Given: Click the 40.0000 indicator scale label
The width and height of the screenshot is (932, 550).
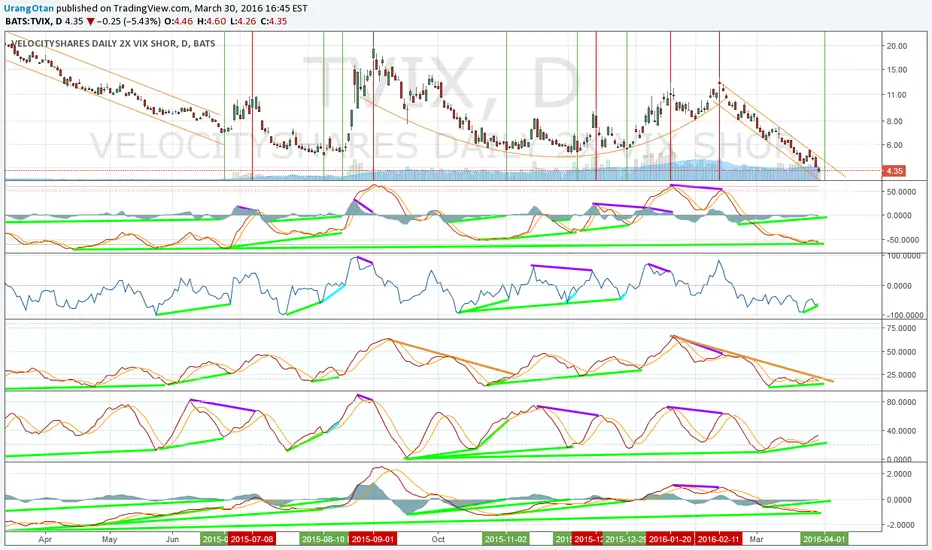Looking at the screenshot, I should click(x=902, y=430).
